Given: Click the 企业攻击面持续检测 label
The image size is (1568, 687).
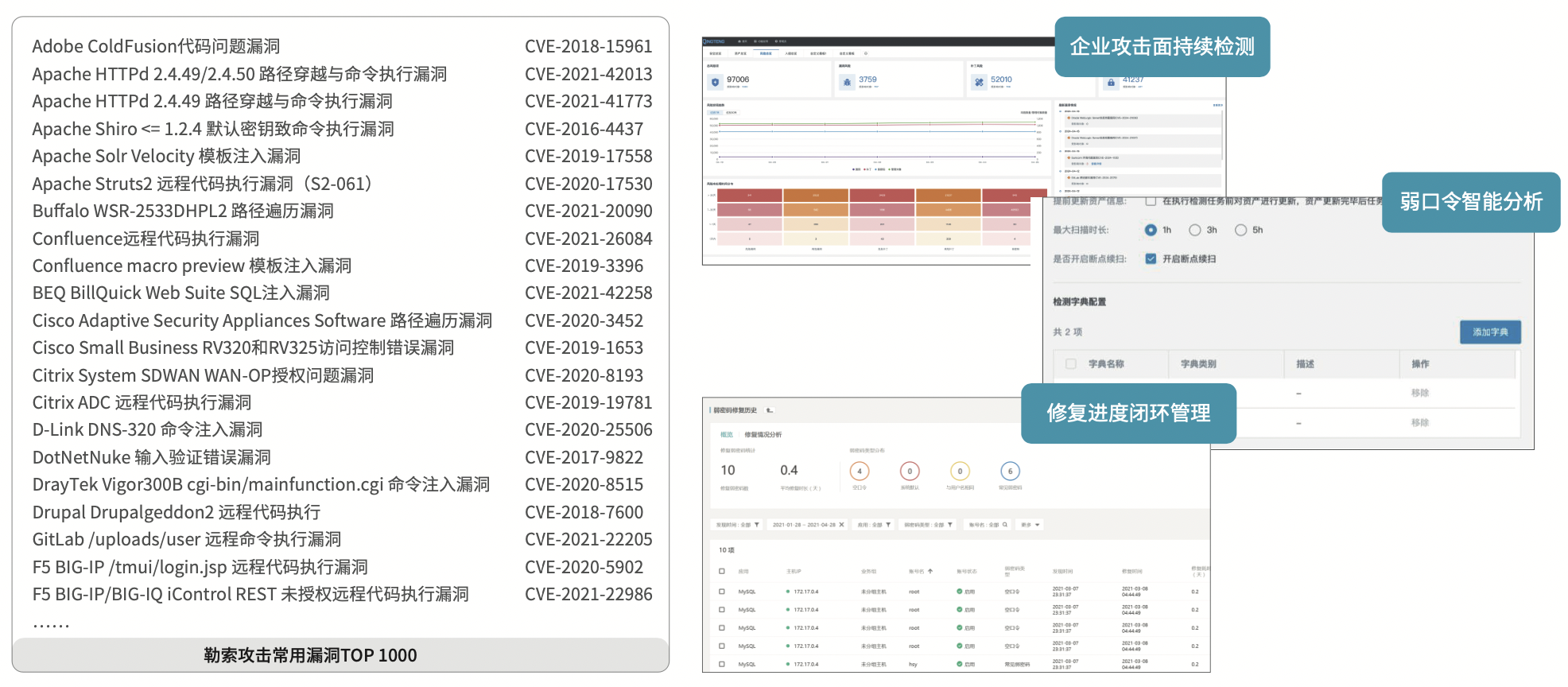Looking at the screenshot, I should [1162, 47].
